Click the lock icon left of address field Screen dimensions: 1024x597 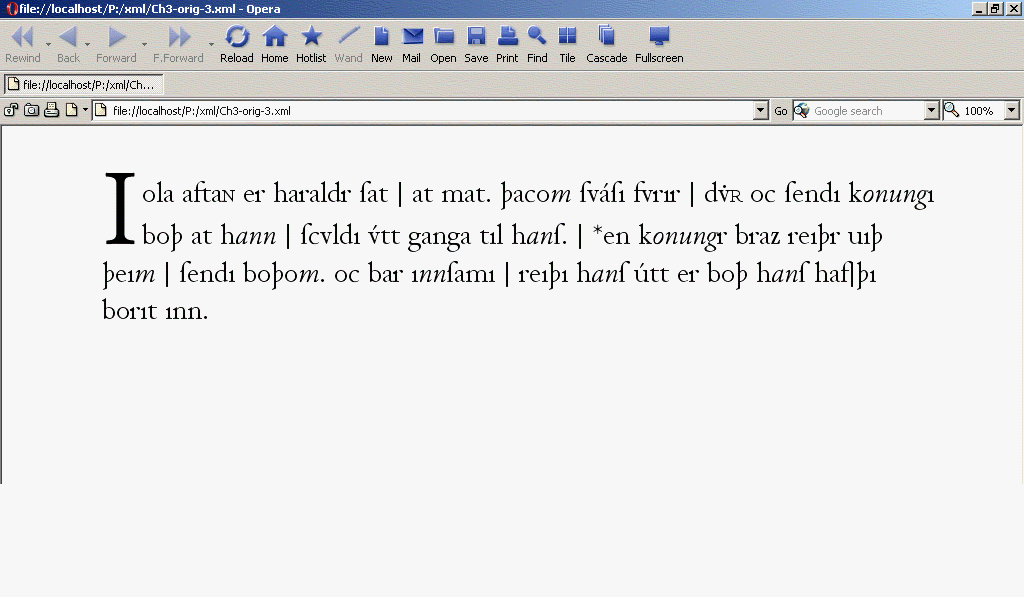point(12,110)
